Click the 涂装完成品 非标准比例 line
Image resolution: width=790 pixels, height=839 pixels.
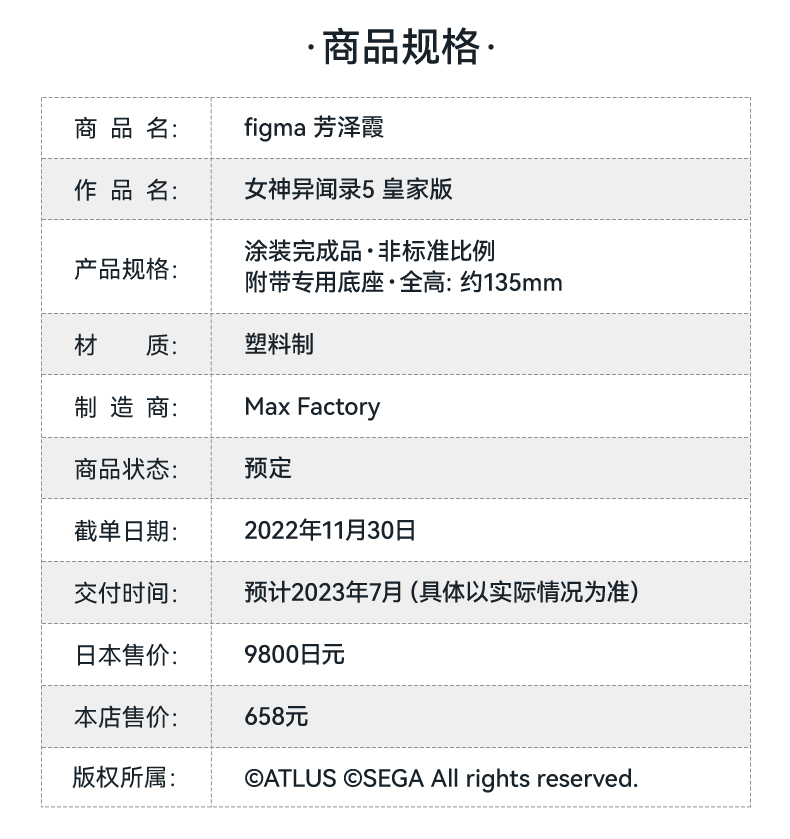tap(369, 251)
